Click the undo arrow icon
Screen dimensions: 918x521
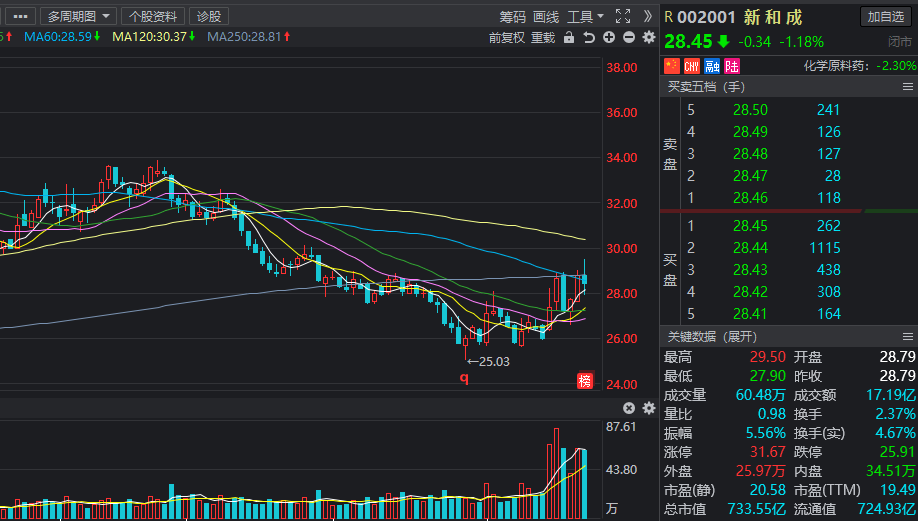click(x=589, y=37)
